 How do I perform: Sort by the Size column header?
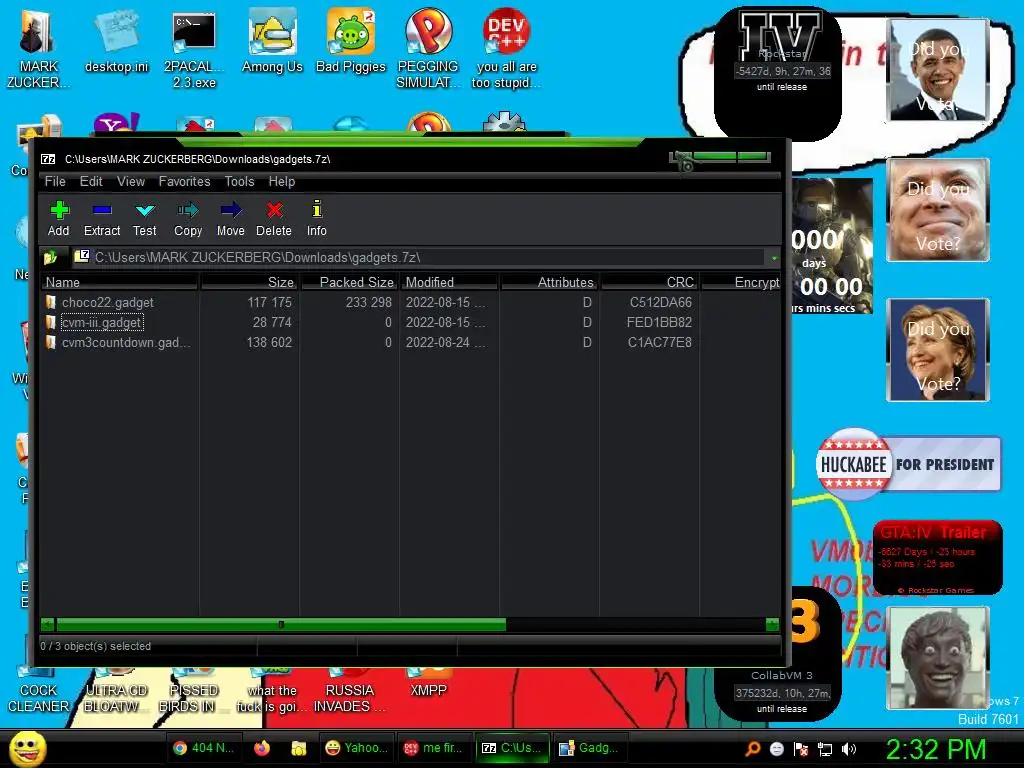pos(249,282)
